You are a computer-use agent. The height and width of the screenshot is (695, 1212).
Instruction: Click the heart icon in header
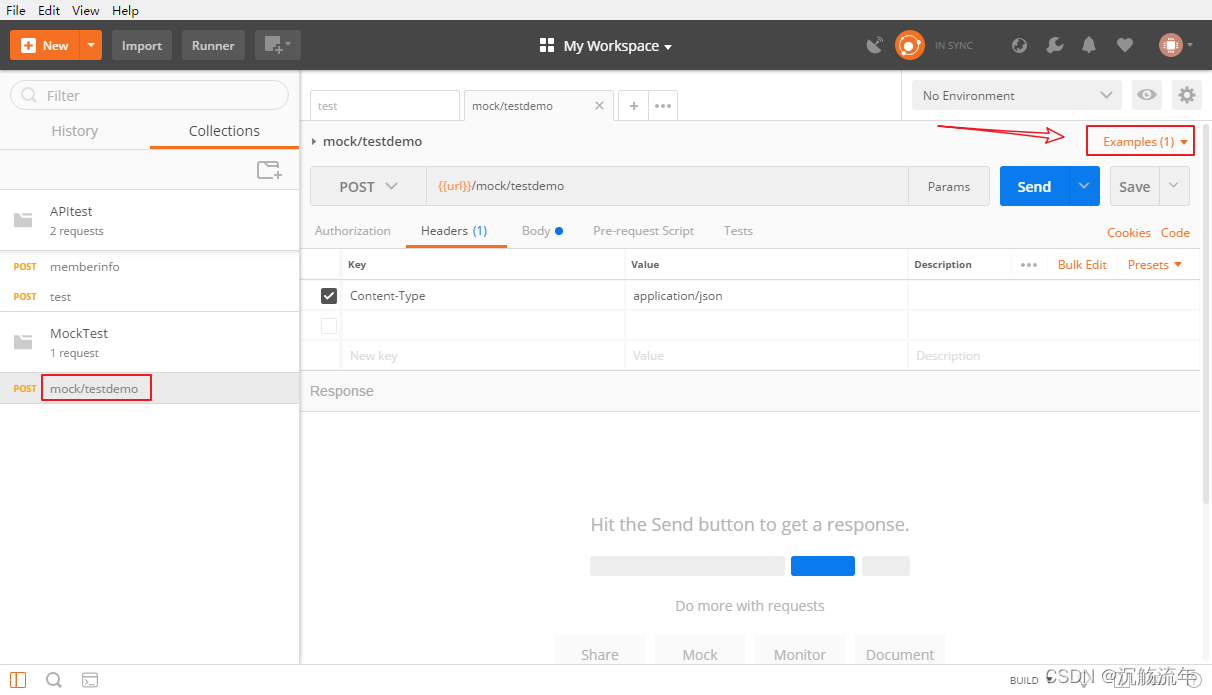[1125, 45]
